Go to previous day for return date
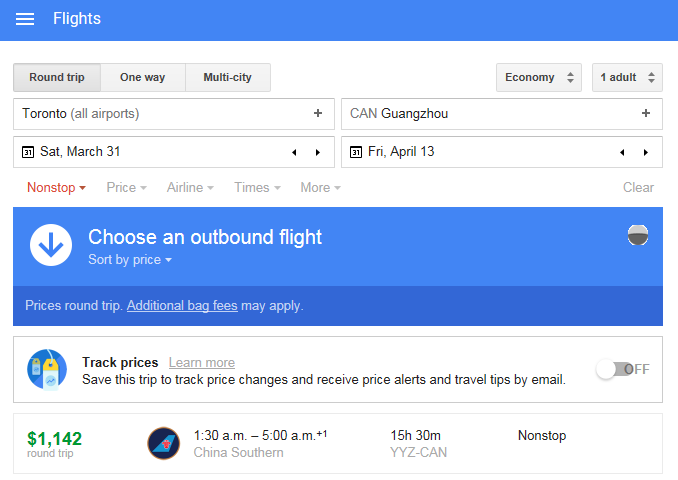The image size is (678, 480). pos(622,152)
